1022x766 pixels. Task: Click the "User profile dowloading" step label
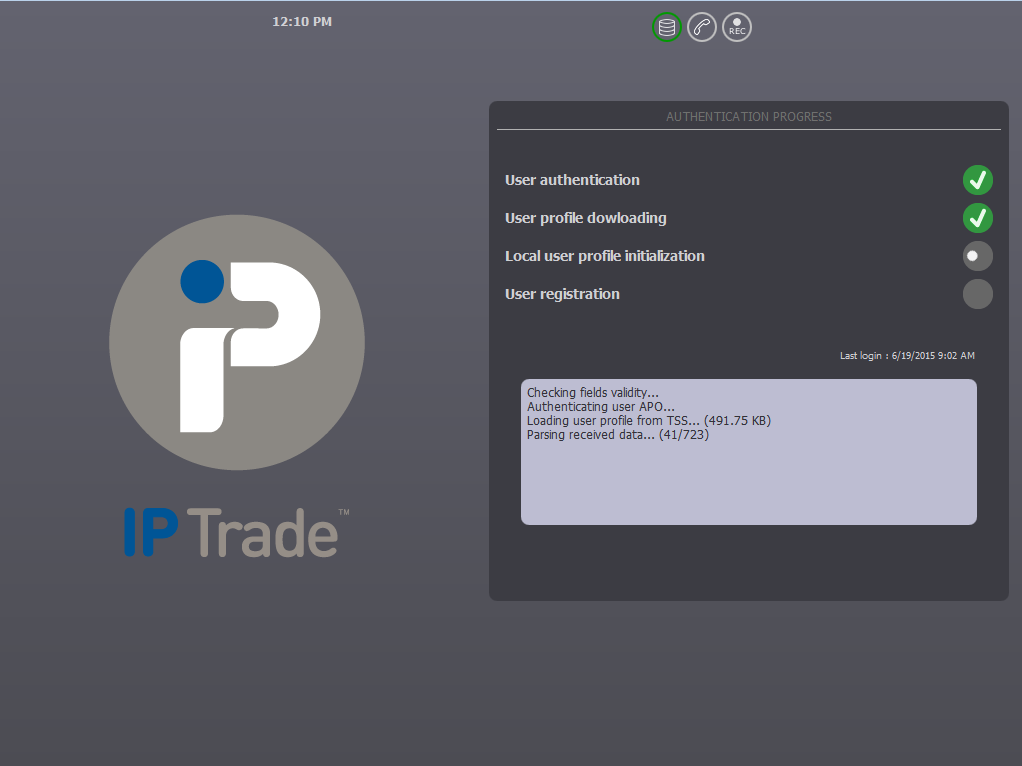tap(585, 218)
